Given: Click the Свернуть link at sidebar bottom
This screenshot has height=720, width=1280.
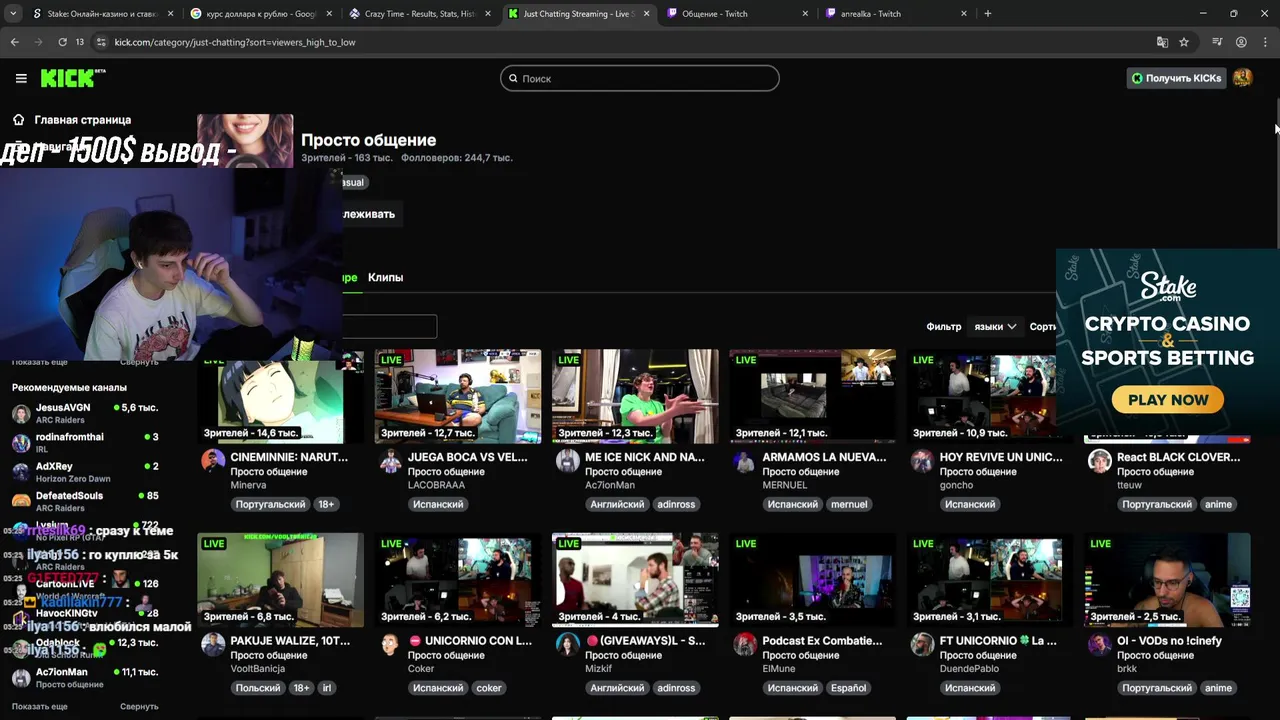Looking at the screenshot, I should [x=139, y=706].
